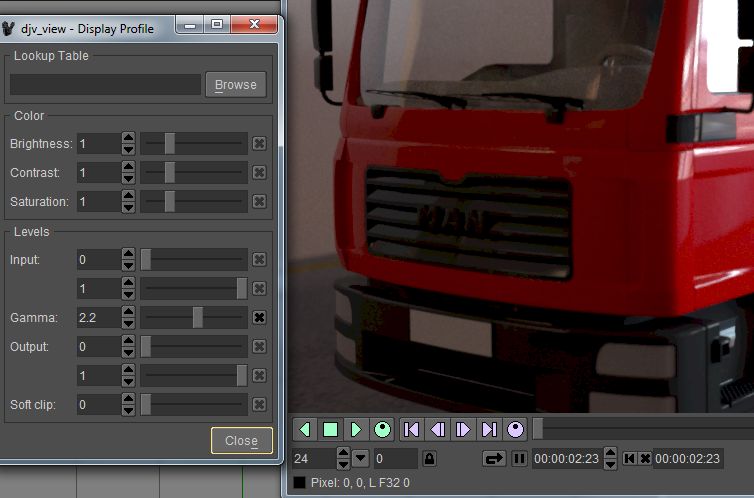Decrease Brightness with the down arrow

click(128, 149)
